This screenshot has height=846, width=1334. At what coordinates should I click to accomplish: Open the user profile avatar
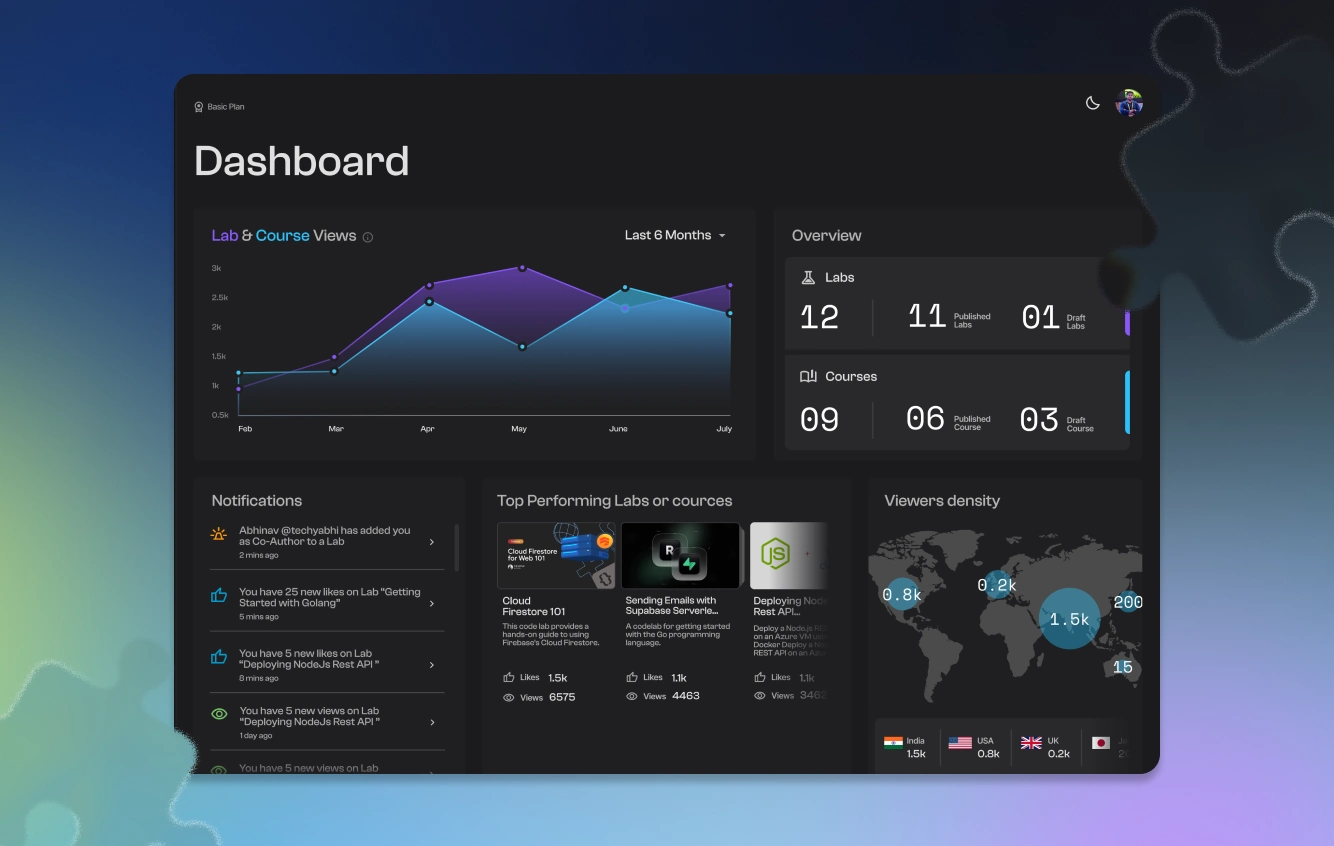point(1129,103)
